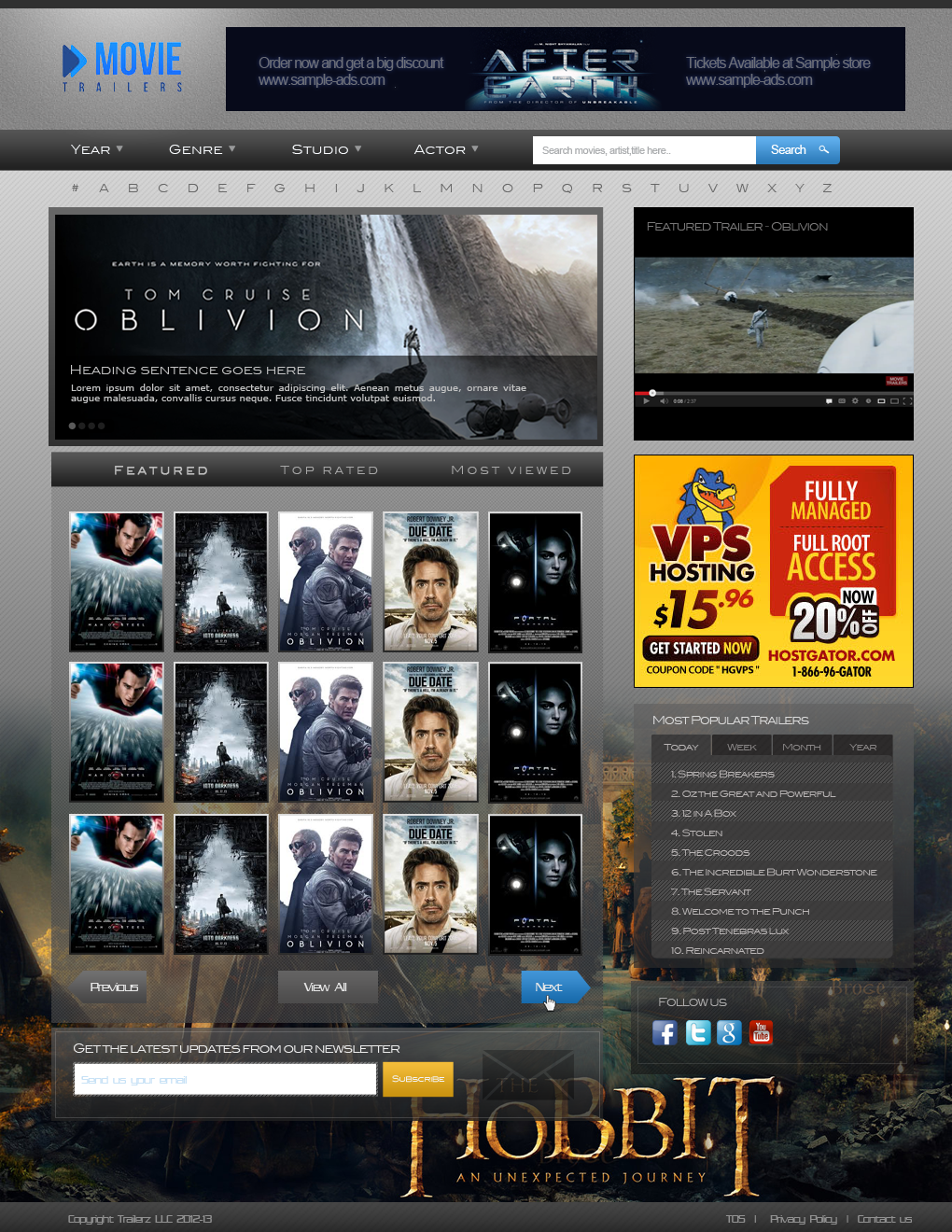Switch to the Top Rated tab
952x1232 pixels.
pyautogui.click(x=329, y=470)
